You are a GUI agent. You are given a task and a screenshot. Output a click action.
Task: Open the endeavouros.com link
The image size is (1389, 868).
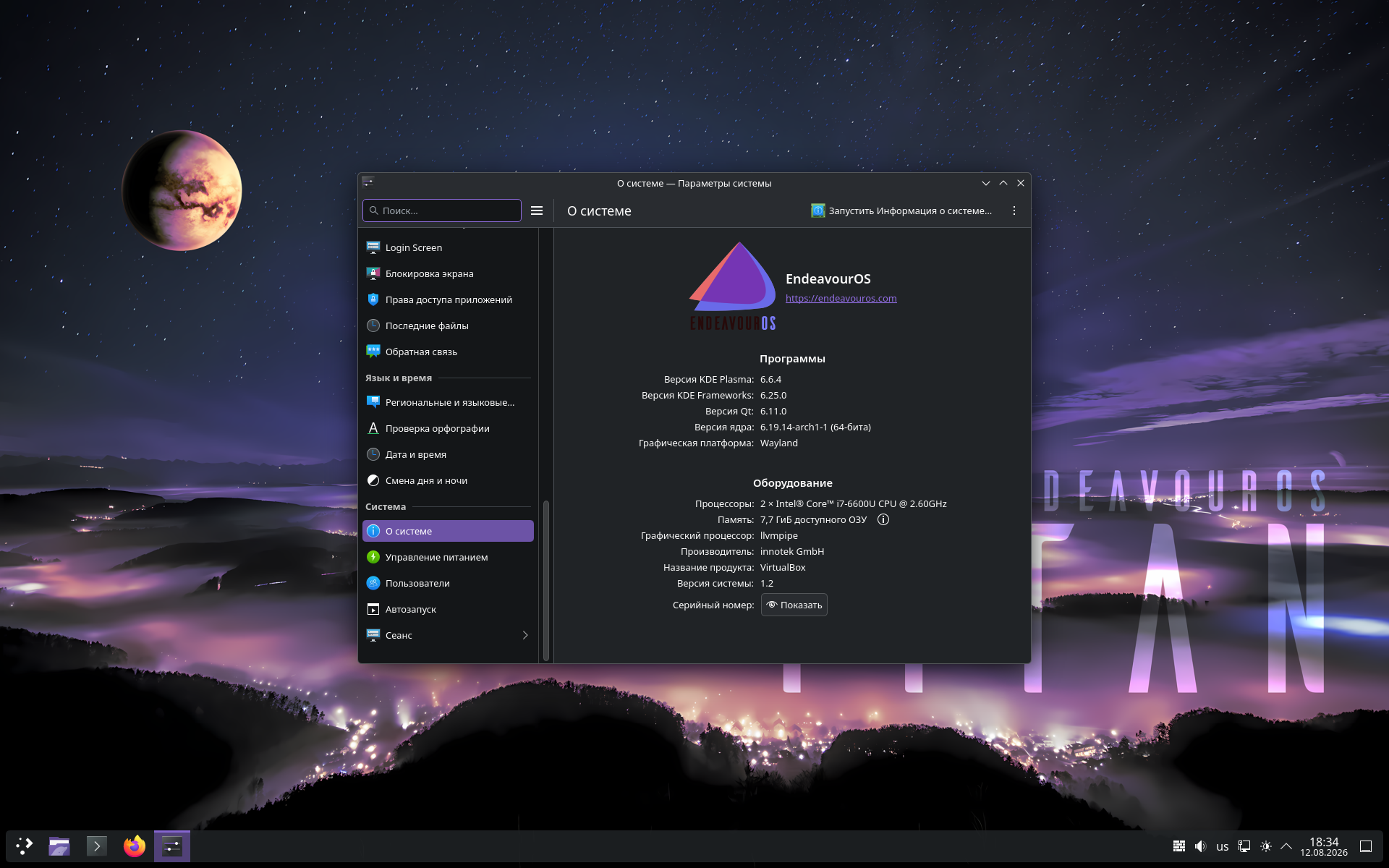(841, 298)
